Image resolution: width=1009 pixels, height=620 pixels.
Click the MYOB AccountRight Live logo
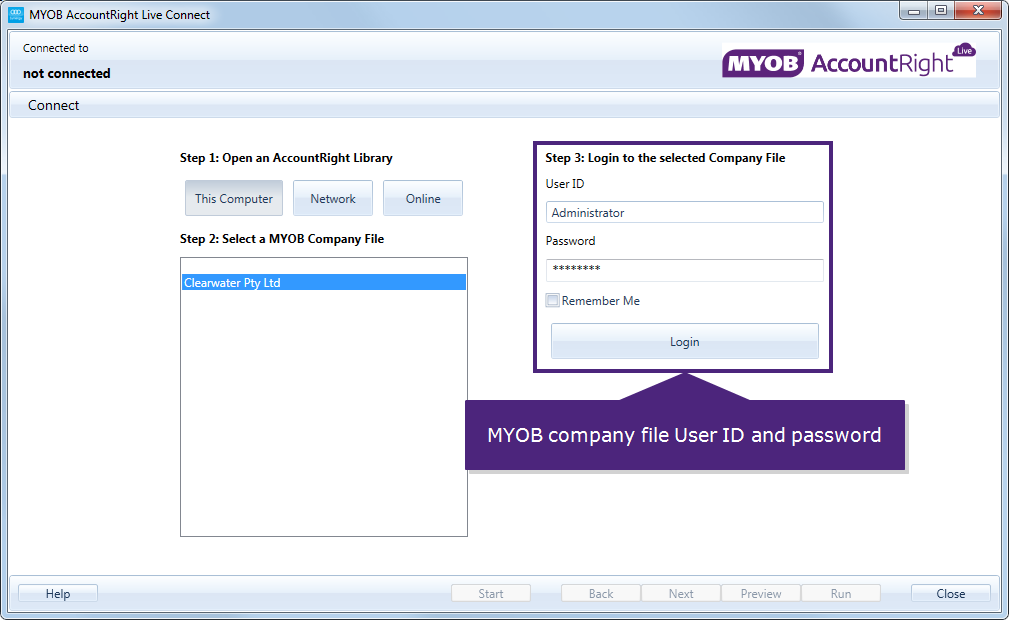click(848, 60)
